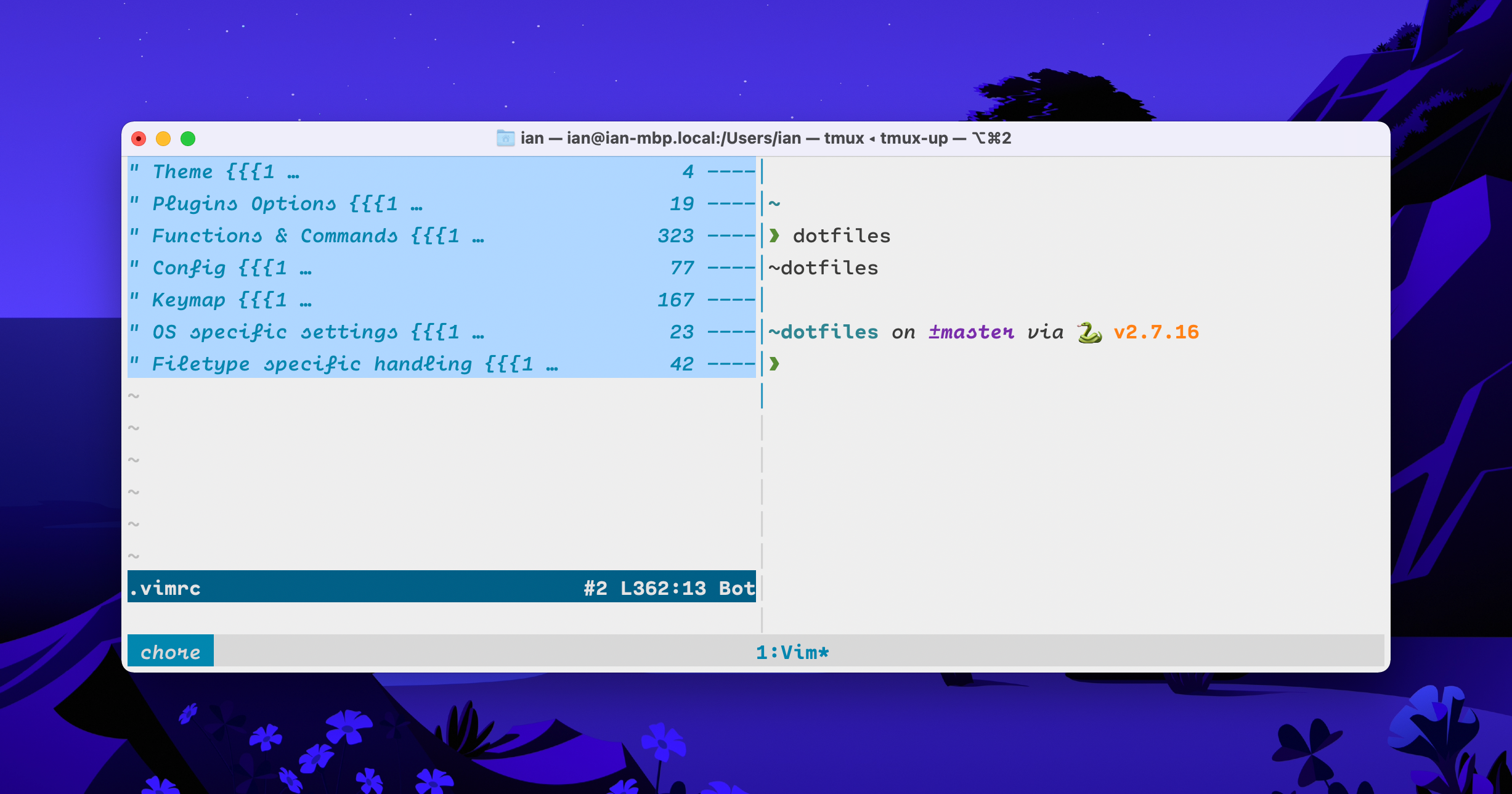The width and height of the screenshot is (1512, 794).
Task: Click the snake emoji in the shell prompt
Action: pyautogui.click(x=1089, y=332)
